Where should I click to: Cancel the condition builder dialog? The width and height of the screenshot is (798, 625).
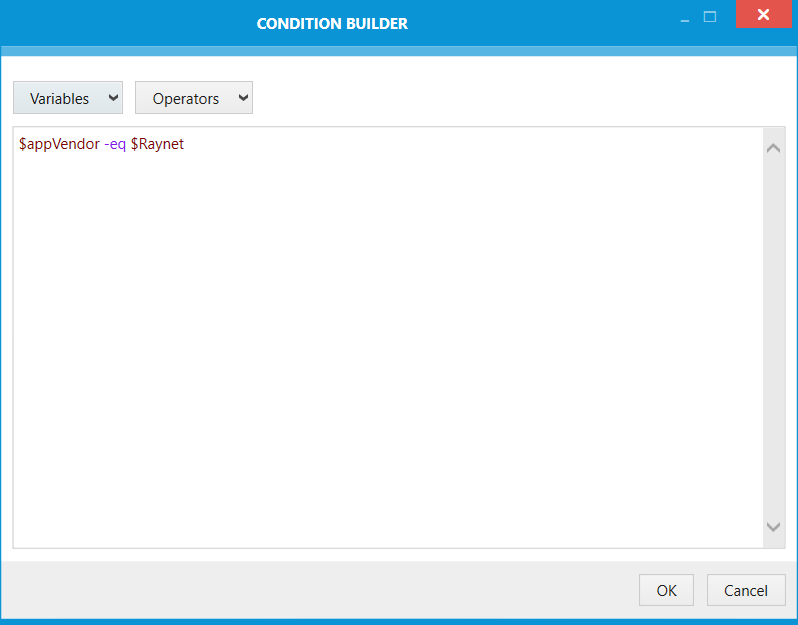(746, 590)
